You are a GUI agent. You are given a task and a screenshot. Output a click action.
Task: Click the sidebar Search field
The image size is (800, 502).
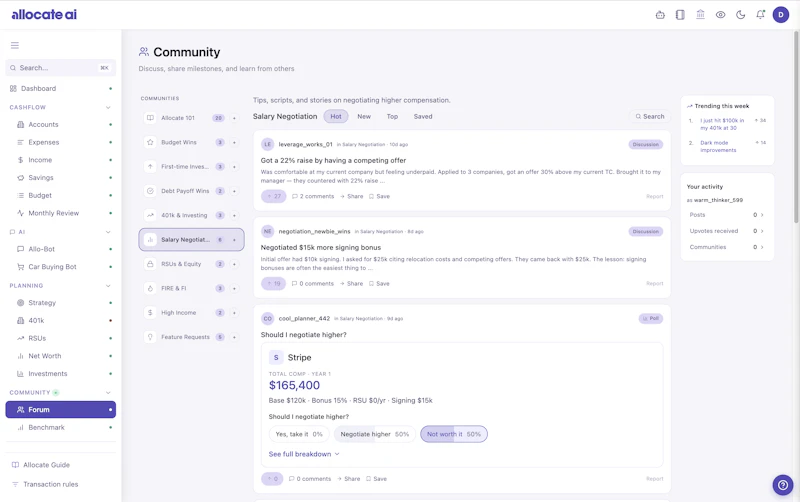(61, 68)
